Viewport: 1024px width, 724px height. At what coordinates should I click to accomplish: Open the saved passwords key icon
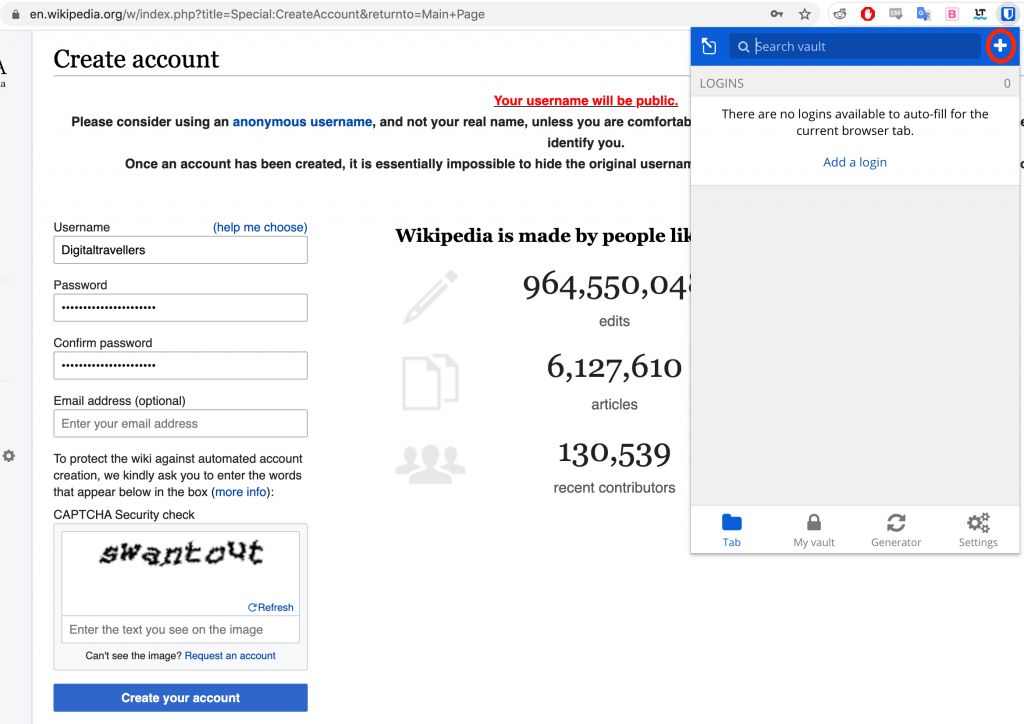tap(776, 14)
